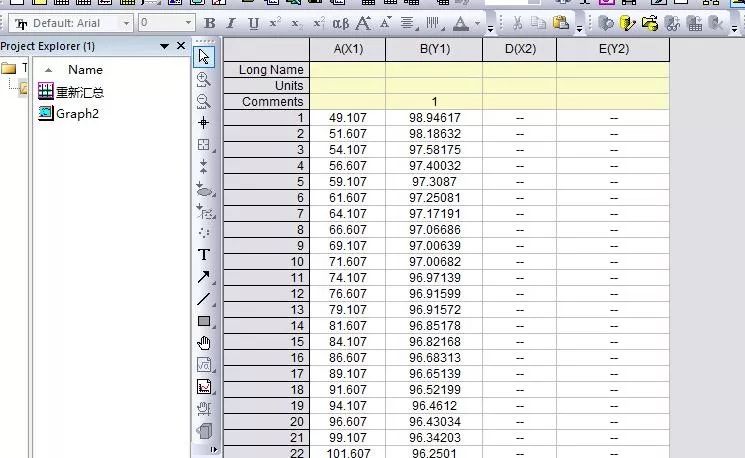Click cell with value 76.607
This screenshot has height=458, width=745.
348,294
